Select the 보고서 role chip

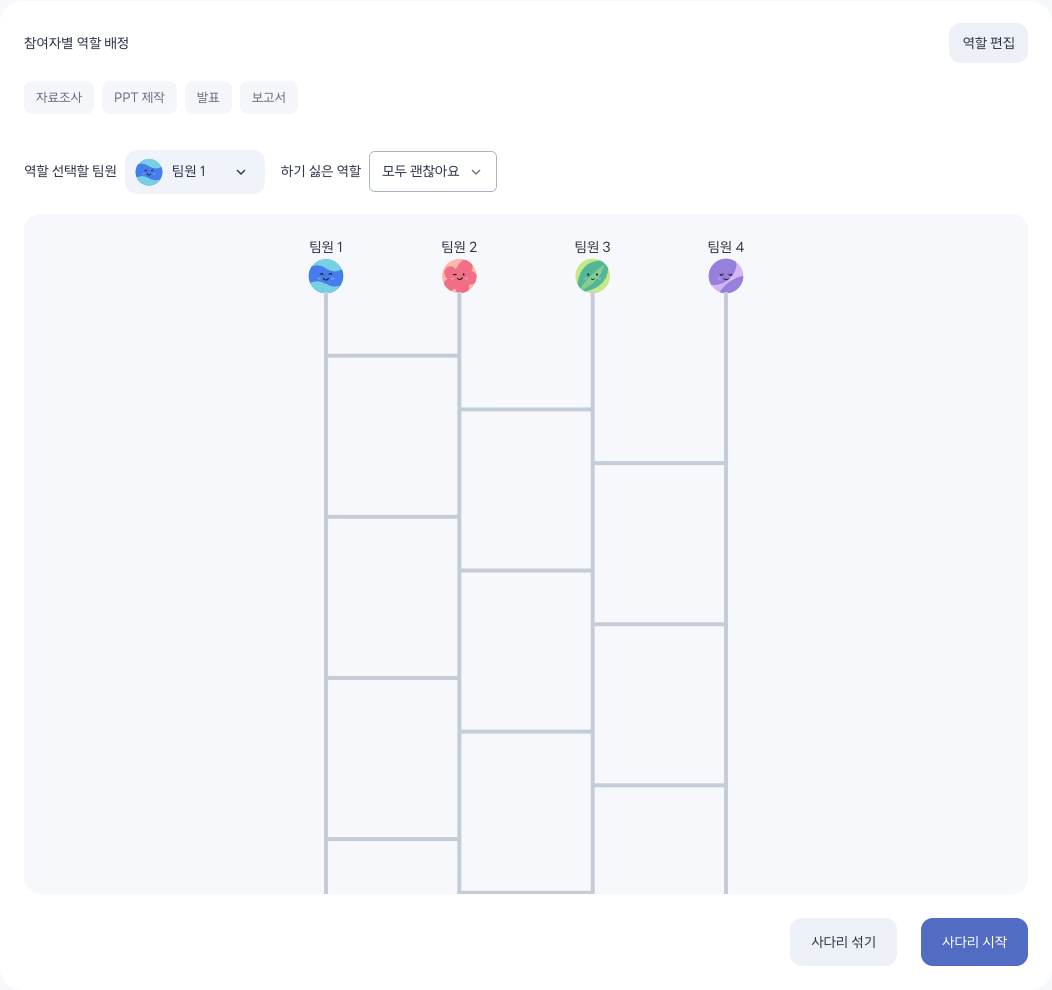(268, 97)
